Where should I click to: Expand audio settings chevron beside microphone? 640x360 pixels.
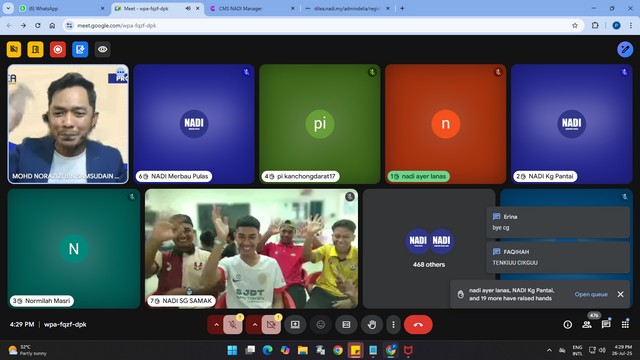click(216, 325)
